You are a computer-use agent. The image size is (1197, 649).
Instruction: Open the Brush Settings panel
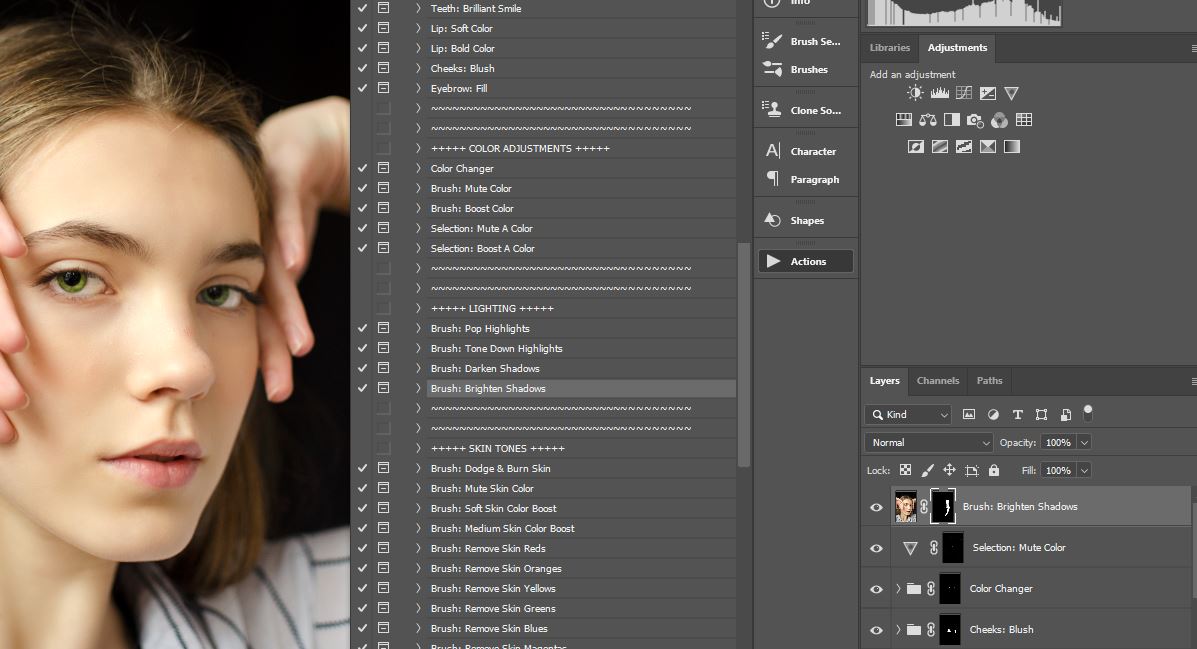point(805,41)
